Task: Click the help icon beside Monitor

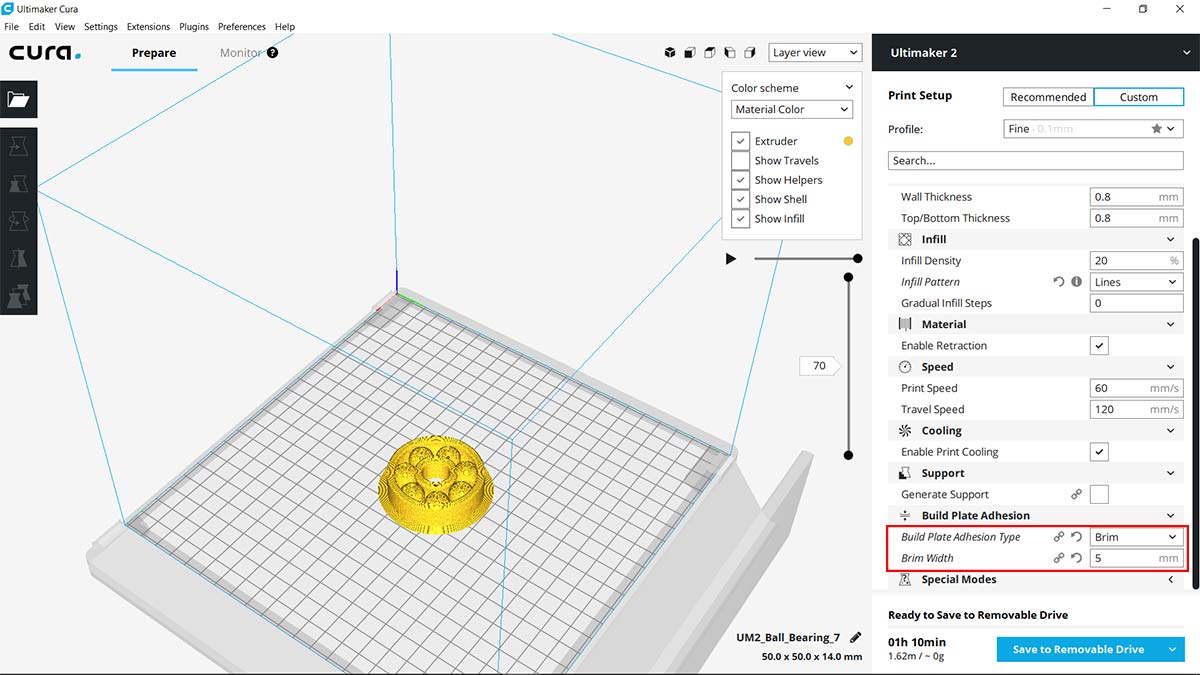Action: 272,53
